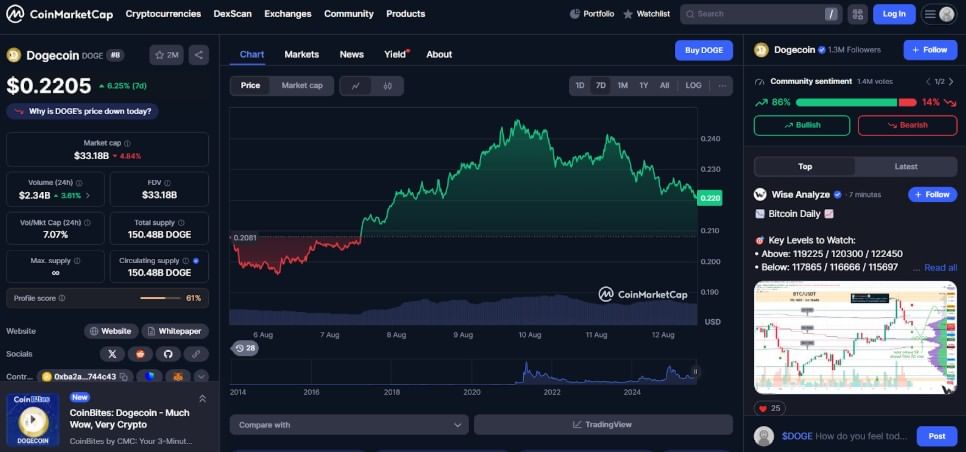Screen dimensions: 966x452
Task: Share Dogecoin page via share icon
Action: pyautogui.click(x=198, y=55)
